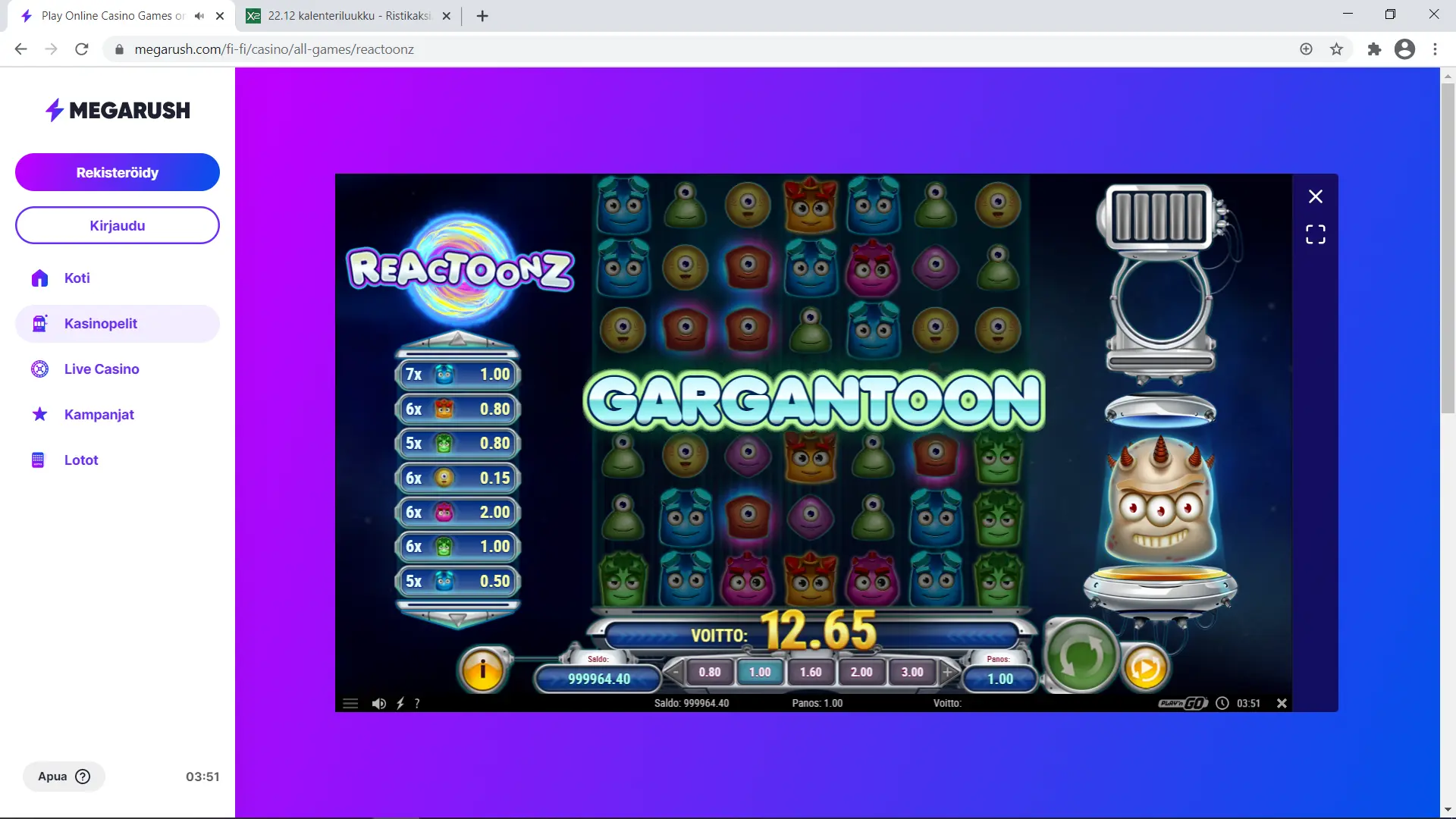This screenshot has height=819, width=1456.
Task: Click the green spin button
Action: tap(1081, 655)
